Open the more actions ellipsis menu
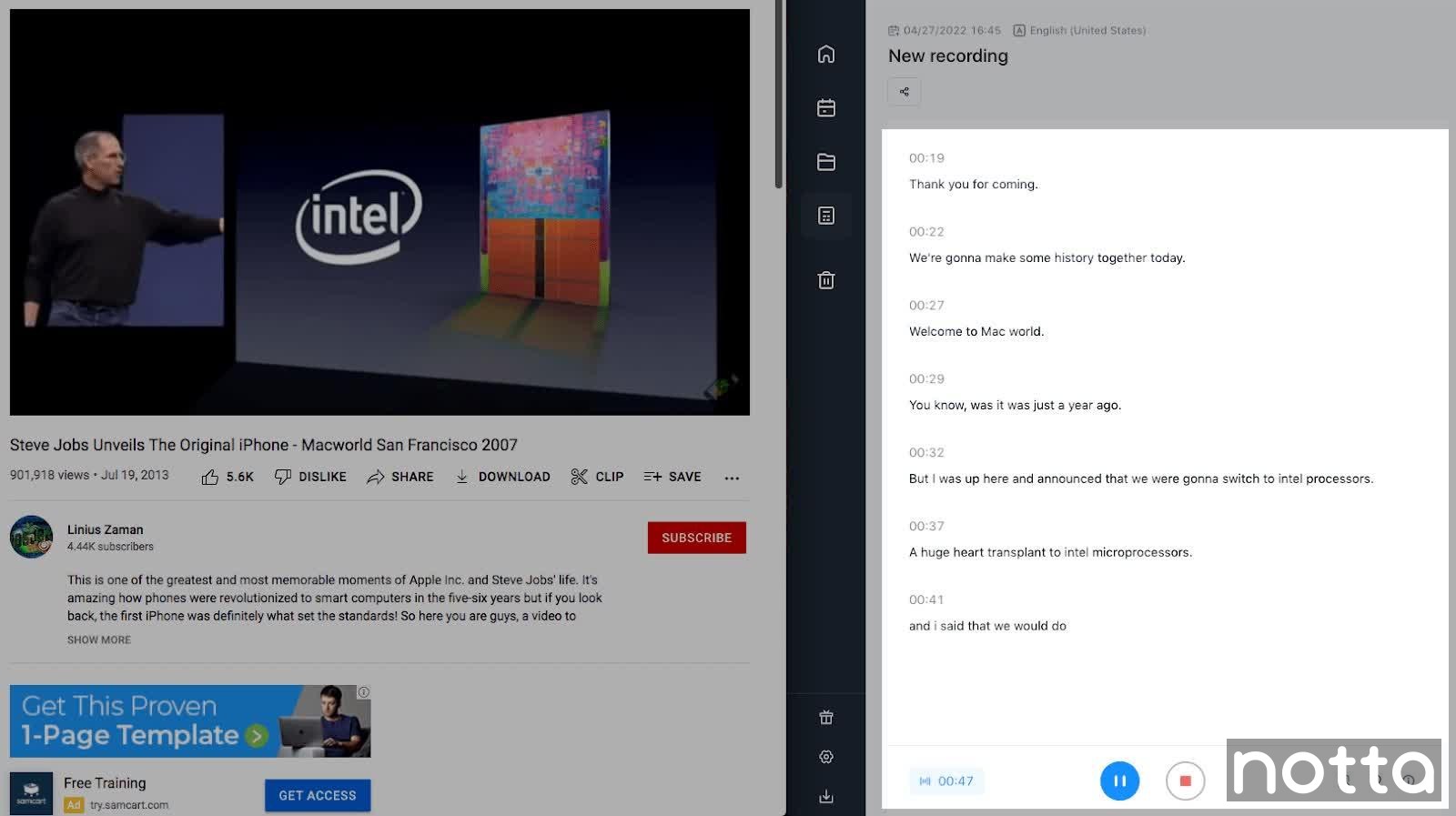 pos(732,478)
